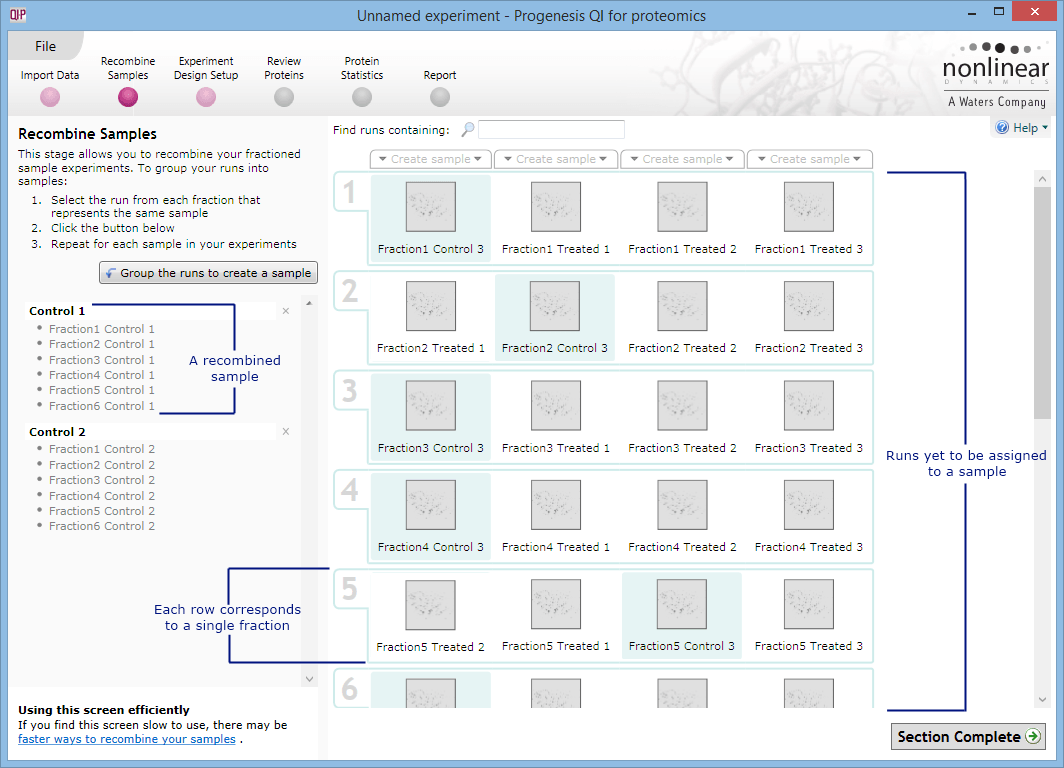1064x768 pixels.
Task: Click the search magnifier icon
Action: (468, 130)
